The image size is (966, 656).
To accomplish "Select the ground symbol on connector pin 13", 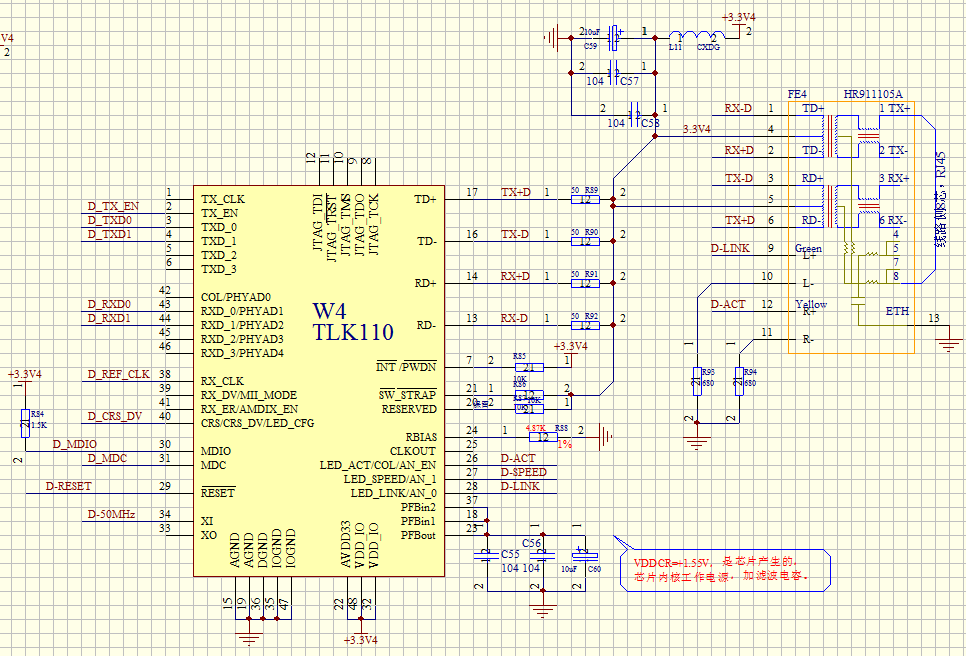I will pos(949,344).
